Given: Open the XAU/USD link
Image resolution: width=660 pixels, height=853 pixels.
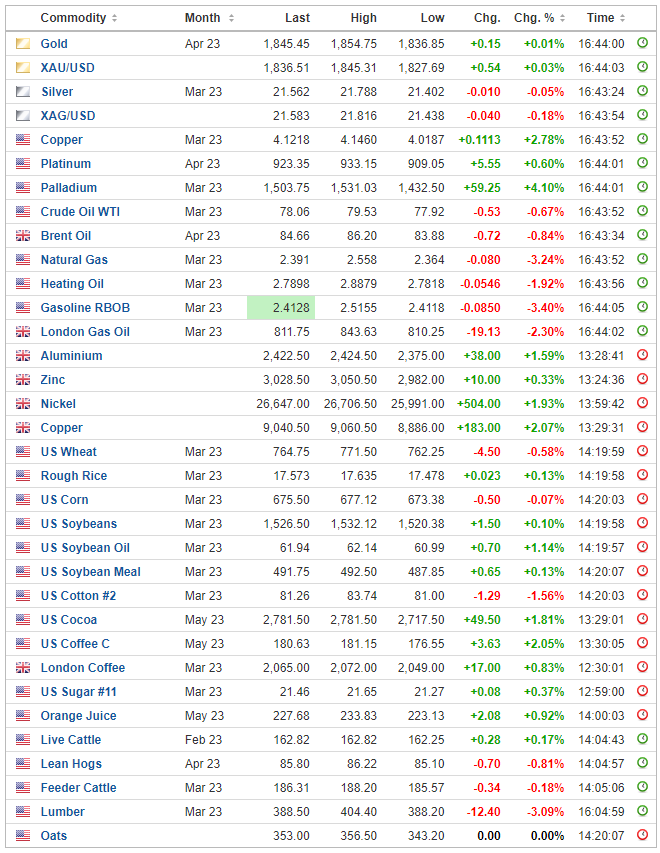Looking at the screenshot, I should tap(67, 68).
